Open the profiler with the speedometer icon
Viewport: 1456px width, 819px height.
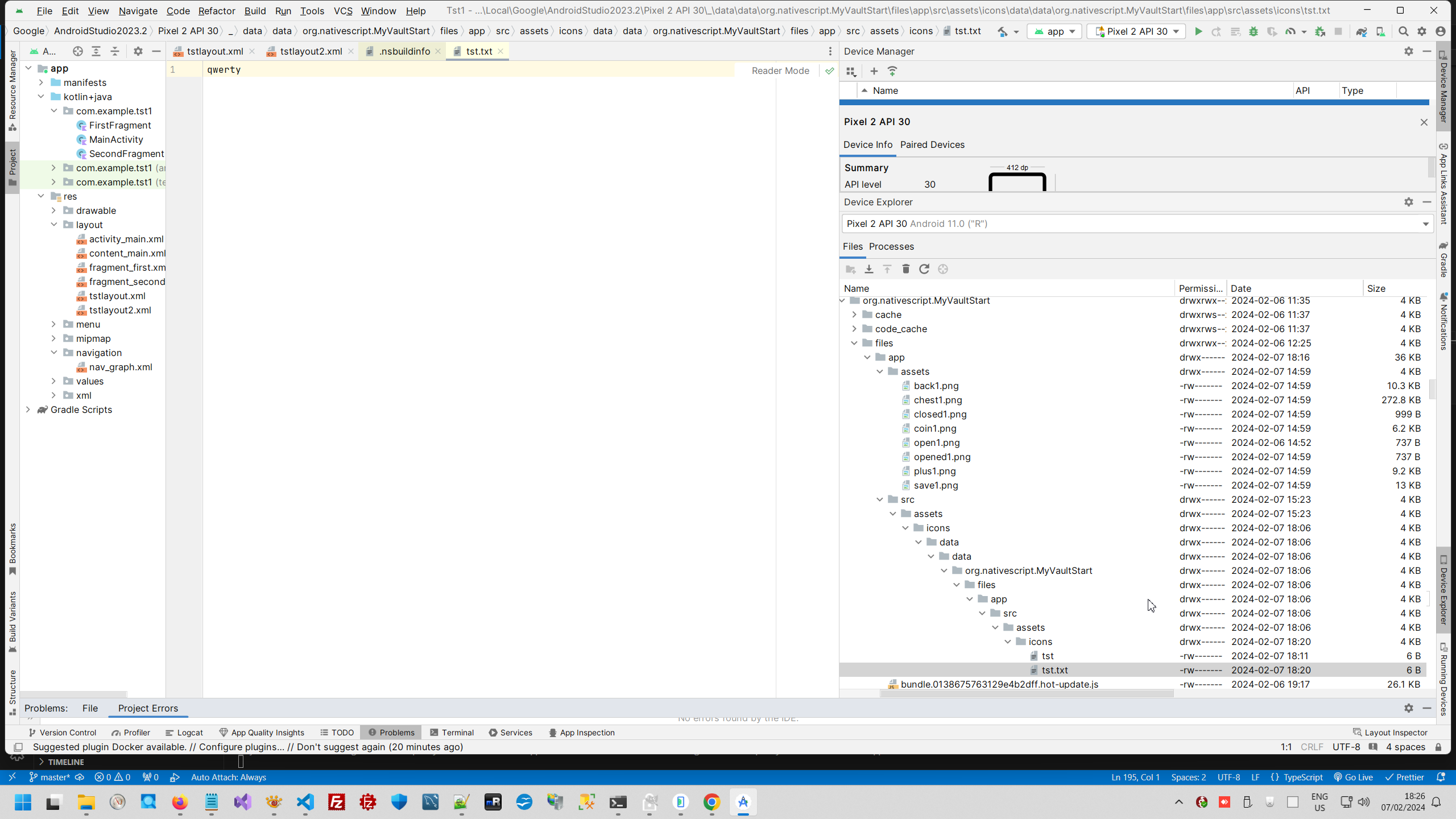pyautogui.click(x=1292, y=31)
